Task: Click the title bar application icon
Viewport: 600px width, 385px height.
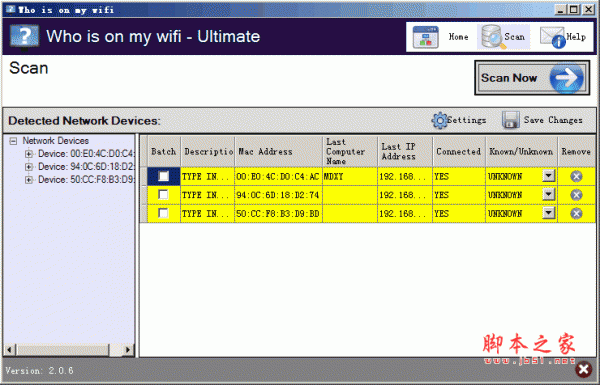Action: coord(11,9)
